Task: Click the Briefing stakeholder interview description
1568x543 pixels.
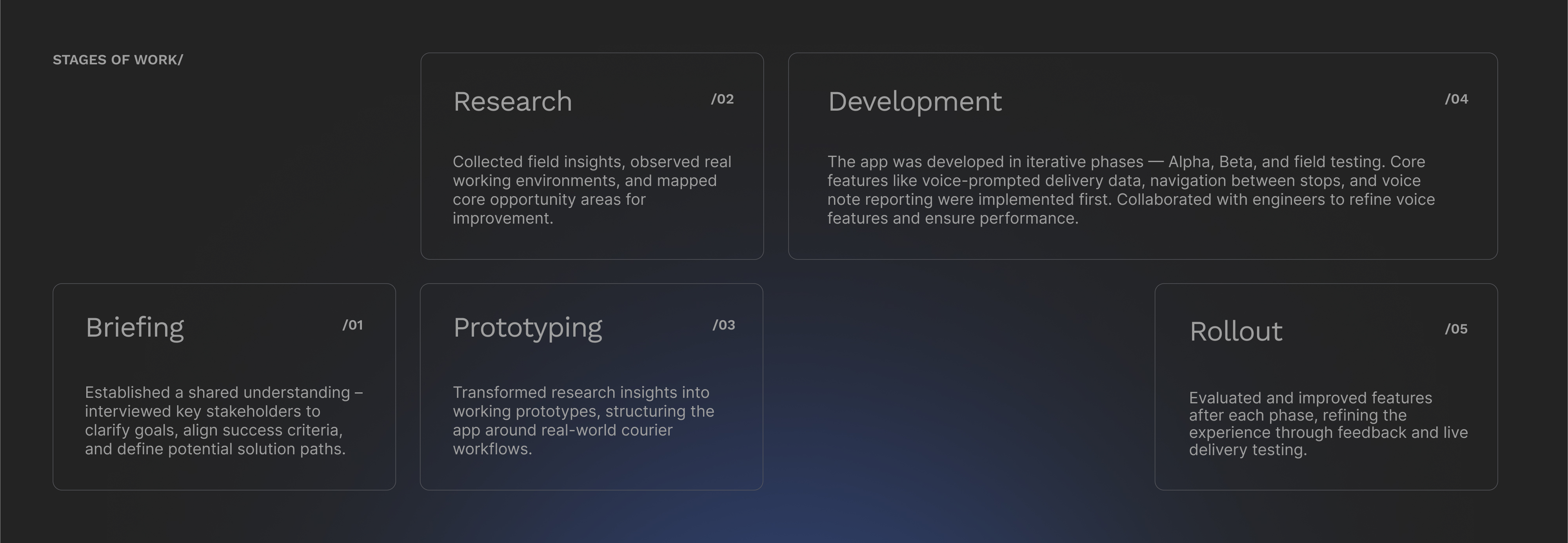Action: point(224,421)
